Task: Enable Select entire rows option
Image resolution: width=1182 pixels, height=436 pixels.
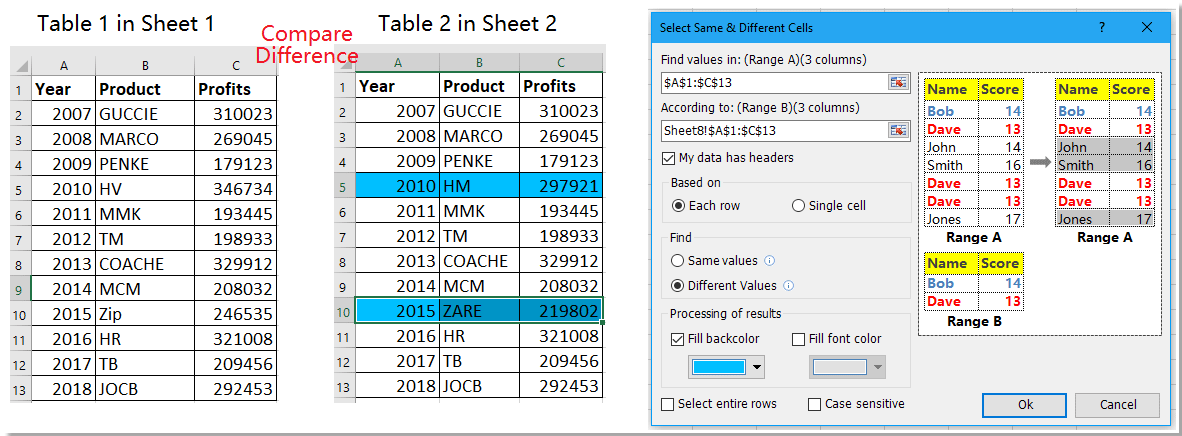Action: click(x=668, y=404)
